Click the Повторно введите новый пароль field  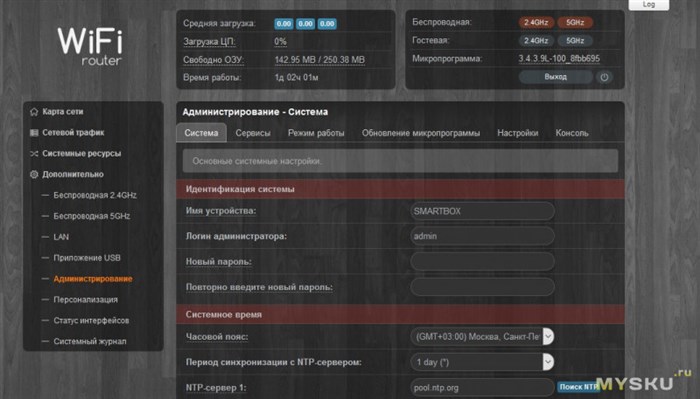tap(482, 287)
